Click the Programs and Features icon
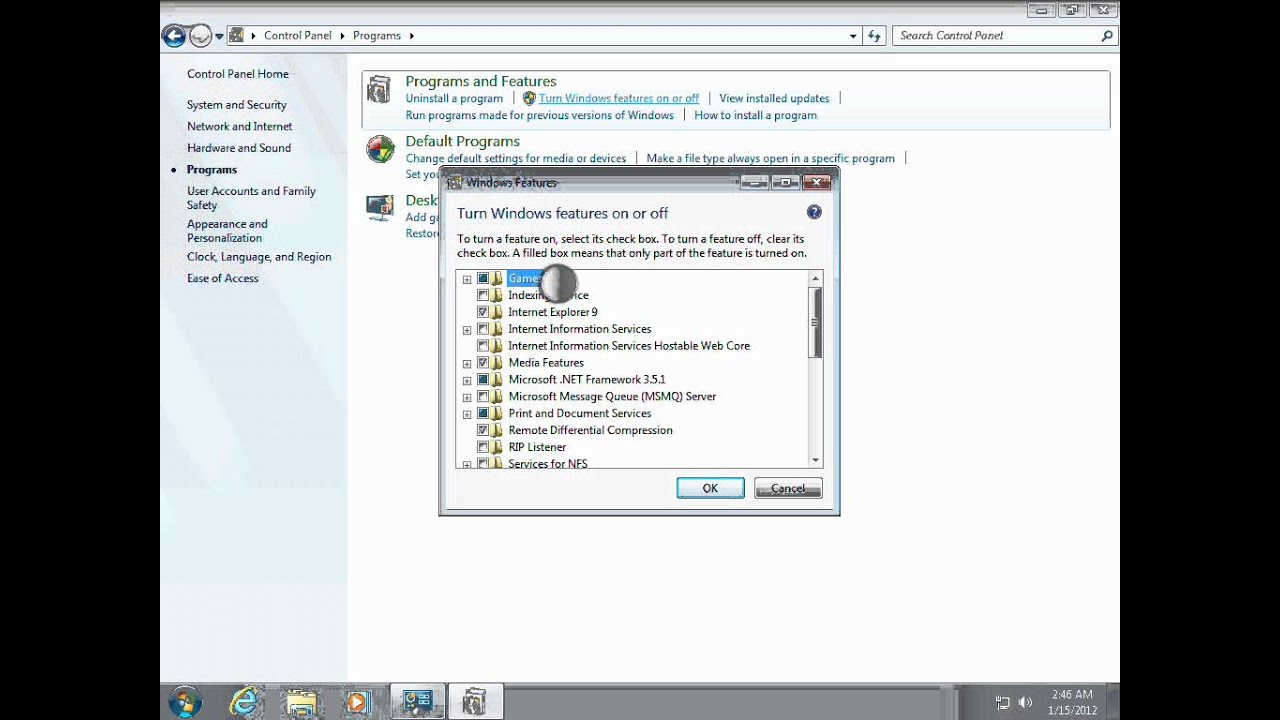Image resolution: width=1280 pixels, height=720 pixels. [x=379, y=90]
